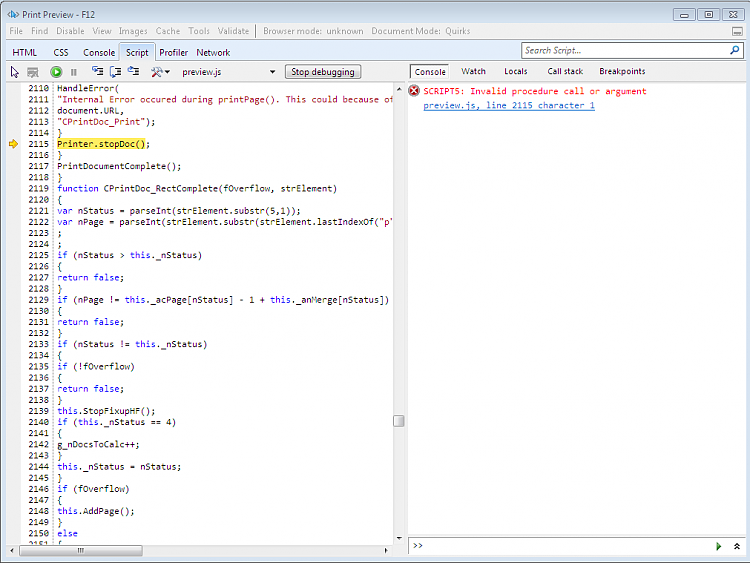Viewport: 750px width, 563px height.
Task: Click the clear browser cache toolbar icon
Action: tap(33, 72)
